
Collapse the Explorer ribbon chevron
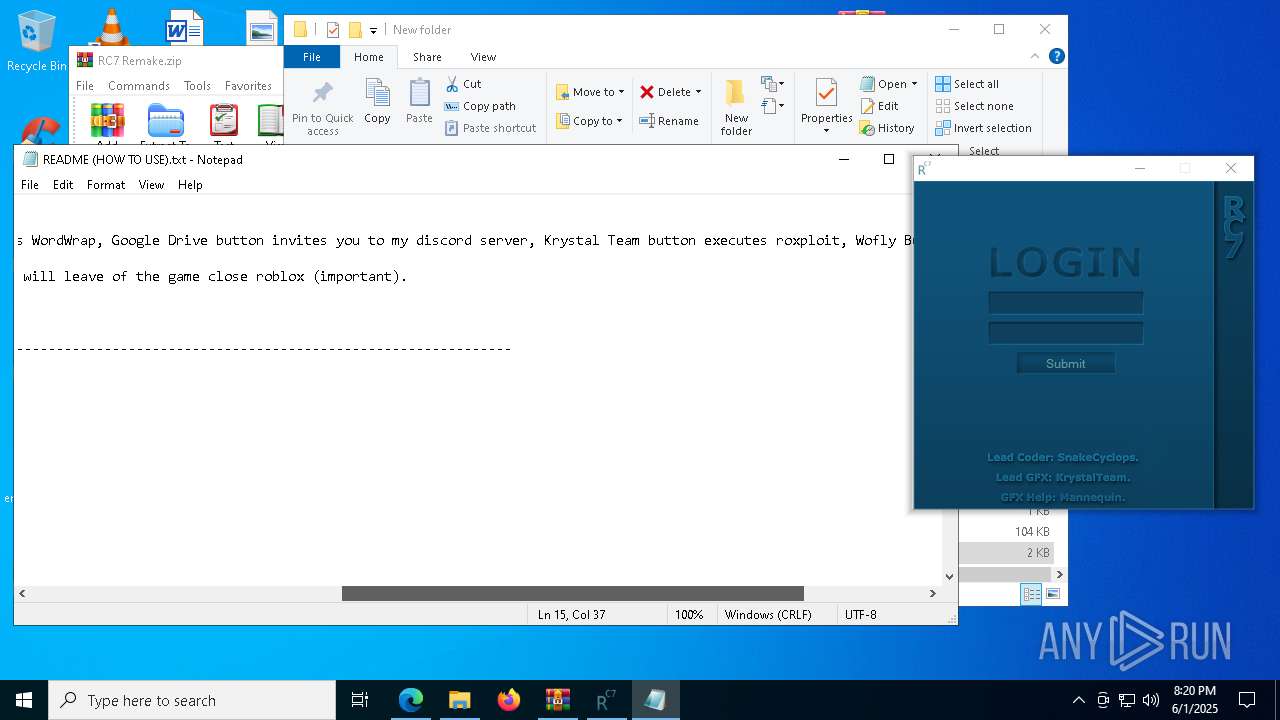1035,57
